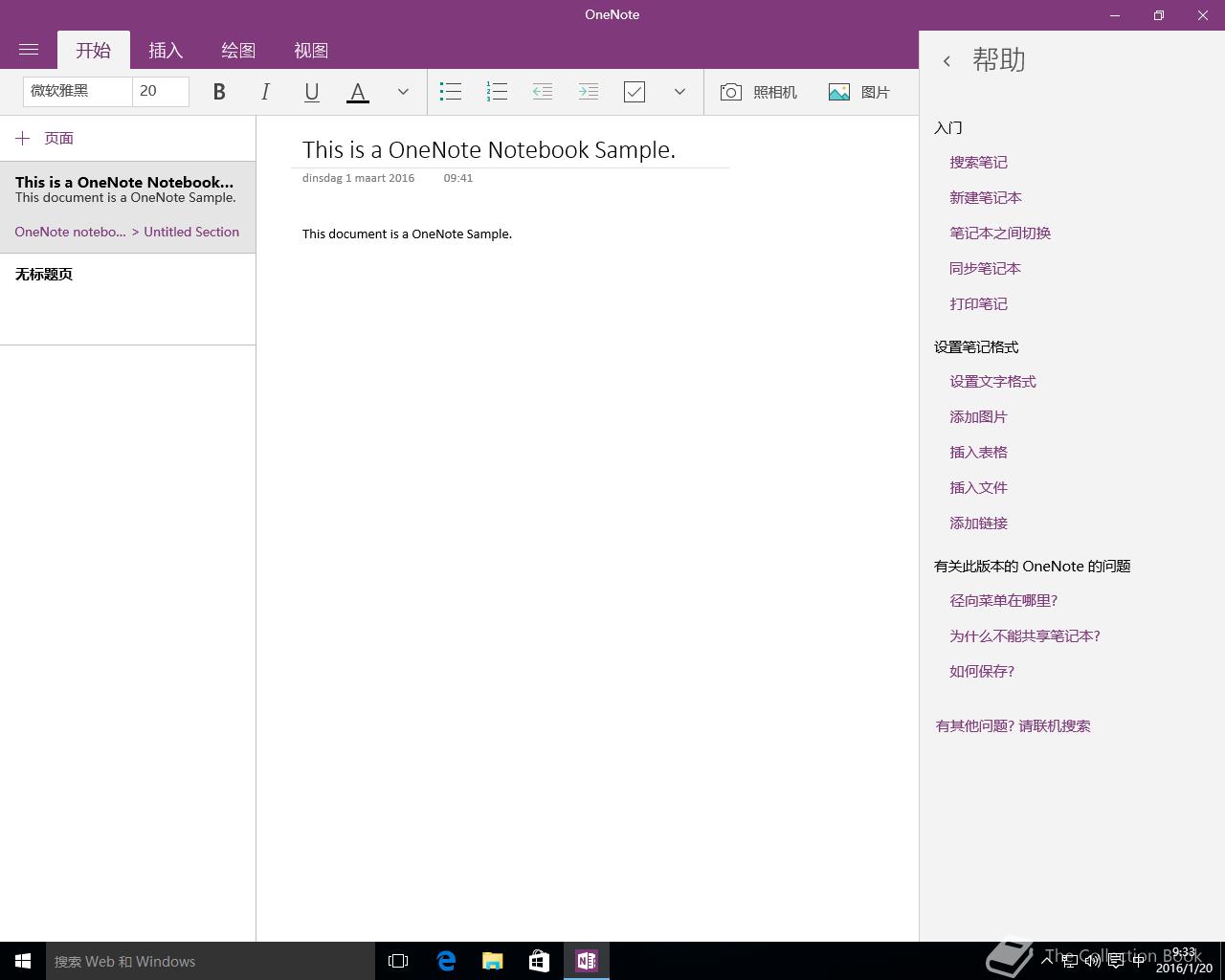Open the Windows Store taskbar icon
Viewport: 1225px width, 980px height.
[x=539, y=961]
